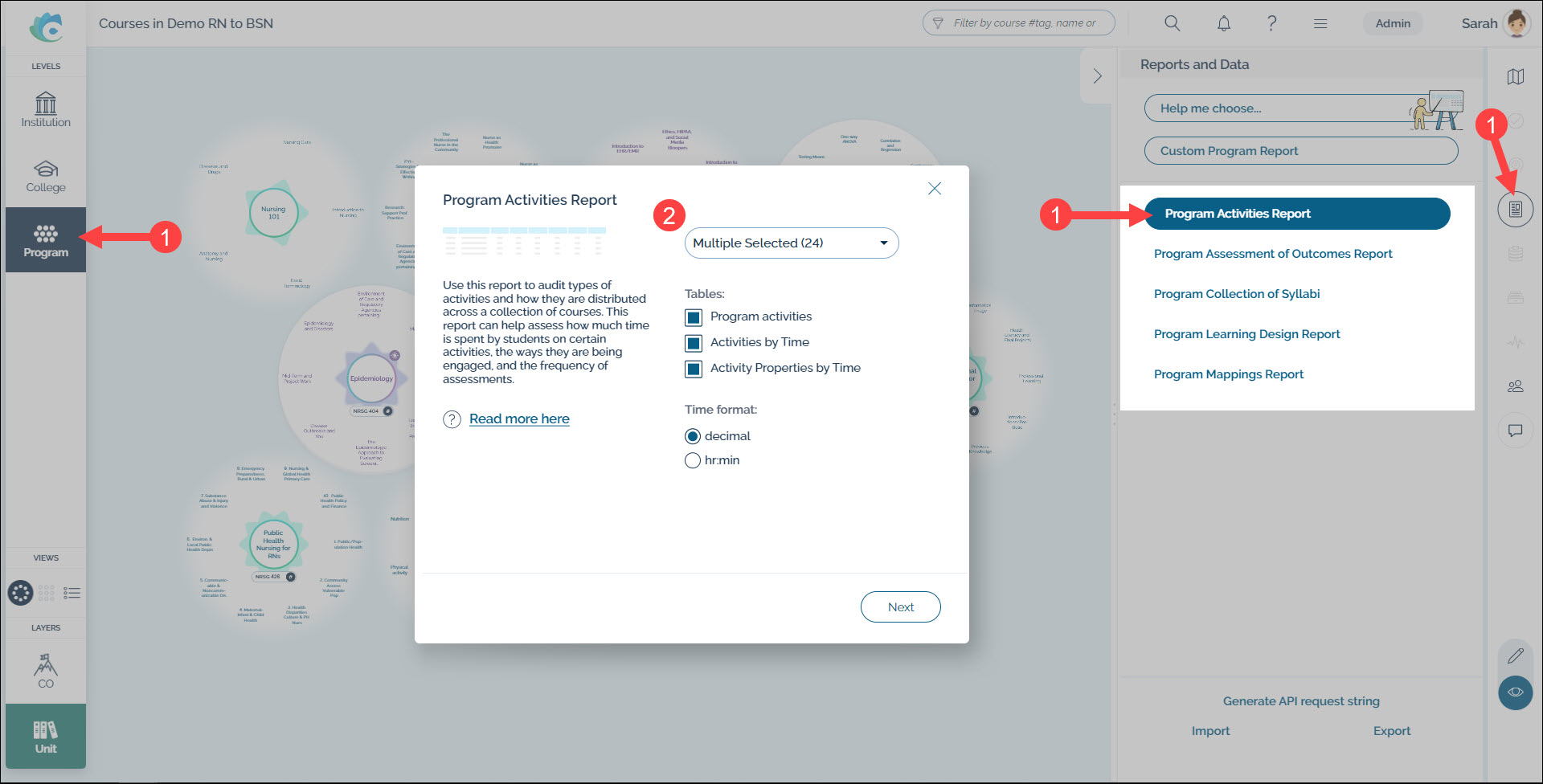Select Program Mappings Report

pos(1229,374)
